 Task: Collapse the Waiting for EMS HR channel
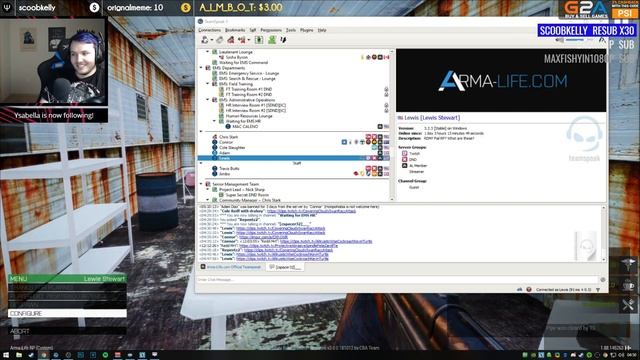(x=214, y=121)
